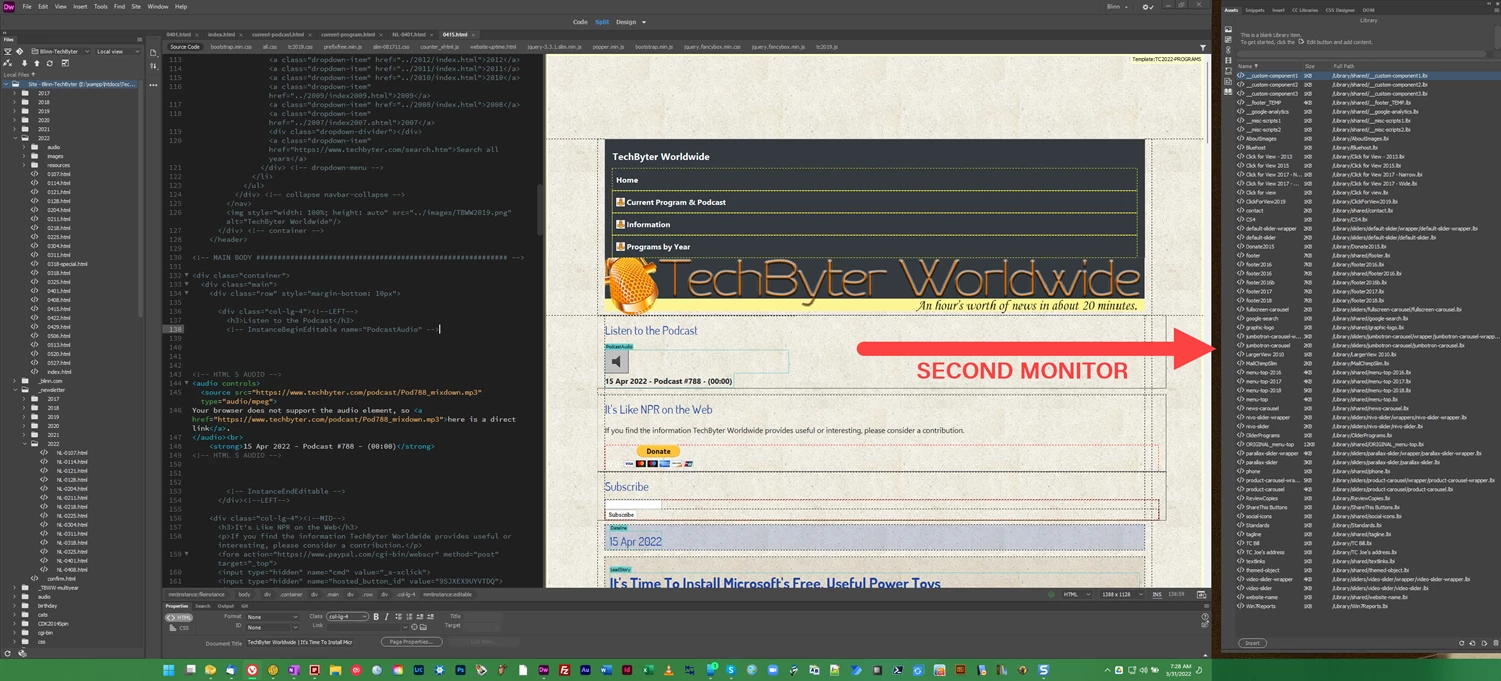Switch to Split view

tap(602, 22)
